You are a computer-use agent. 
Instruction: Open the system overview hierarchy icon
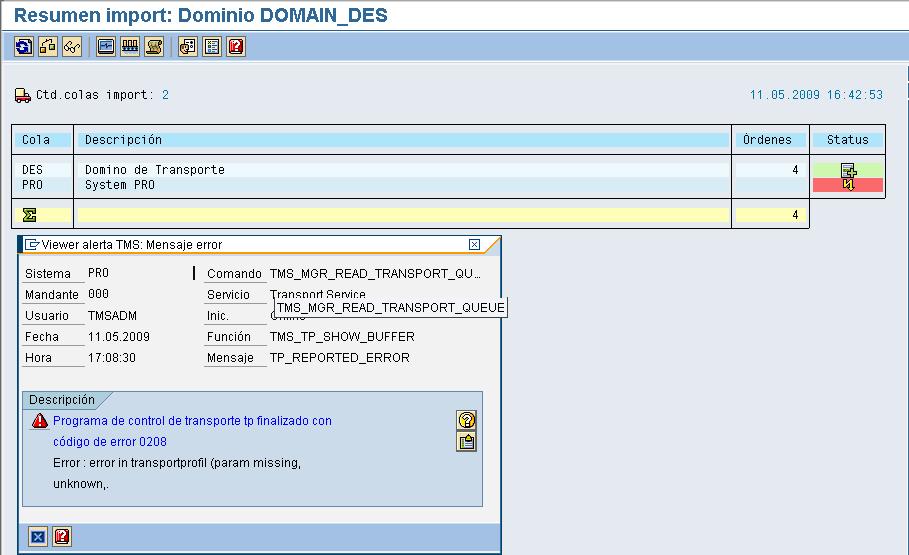pos(48,46)
